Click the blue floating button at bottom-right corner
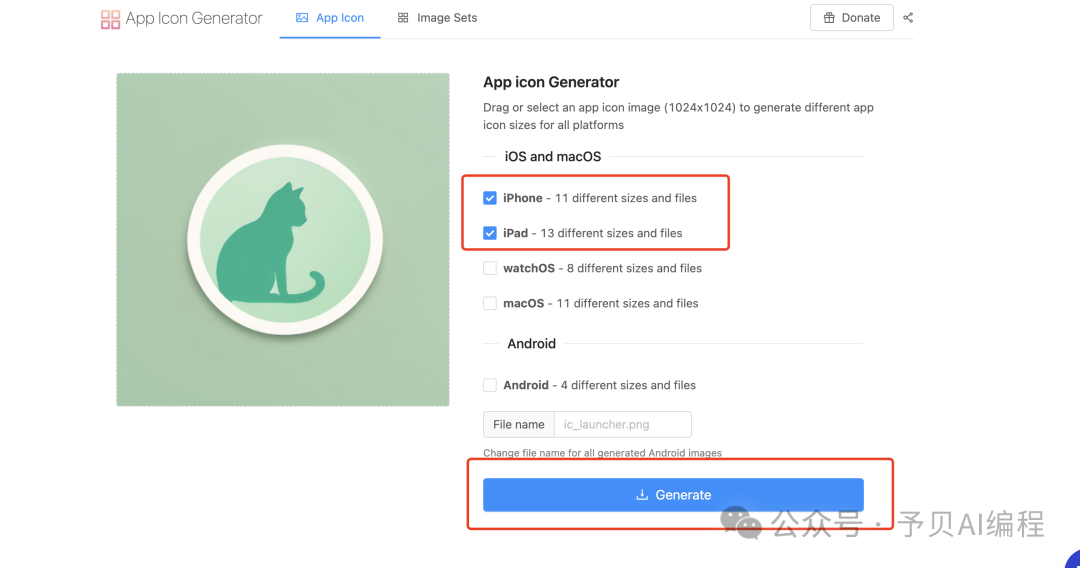Screen dimensions: 1080x568 click(1072, 558)
